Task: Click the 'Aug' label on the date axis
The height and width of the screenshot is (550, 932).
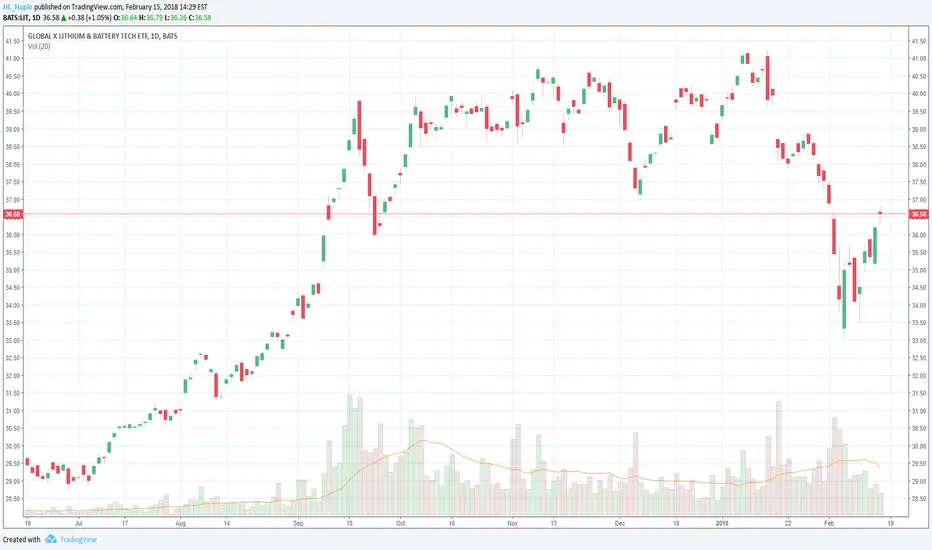Action: click(181, 523)
